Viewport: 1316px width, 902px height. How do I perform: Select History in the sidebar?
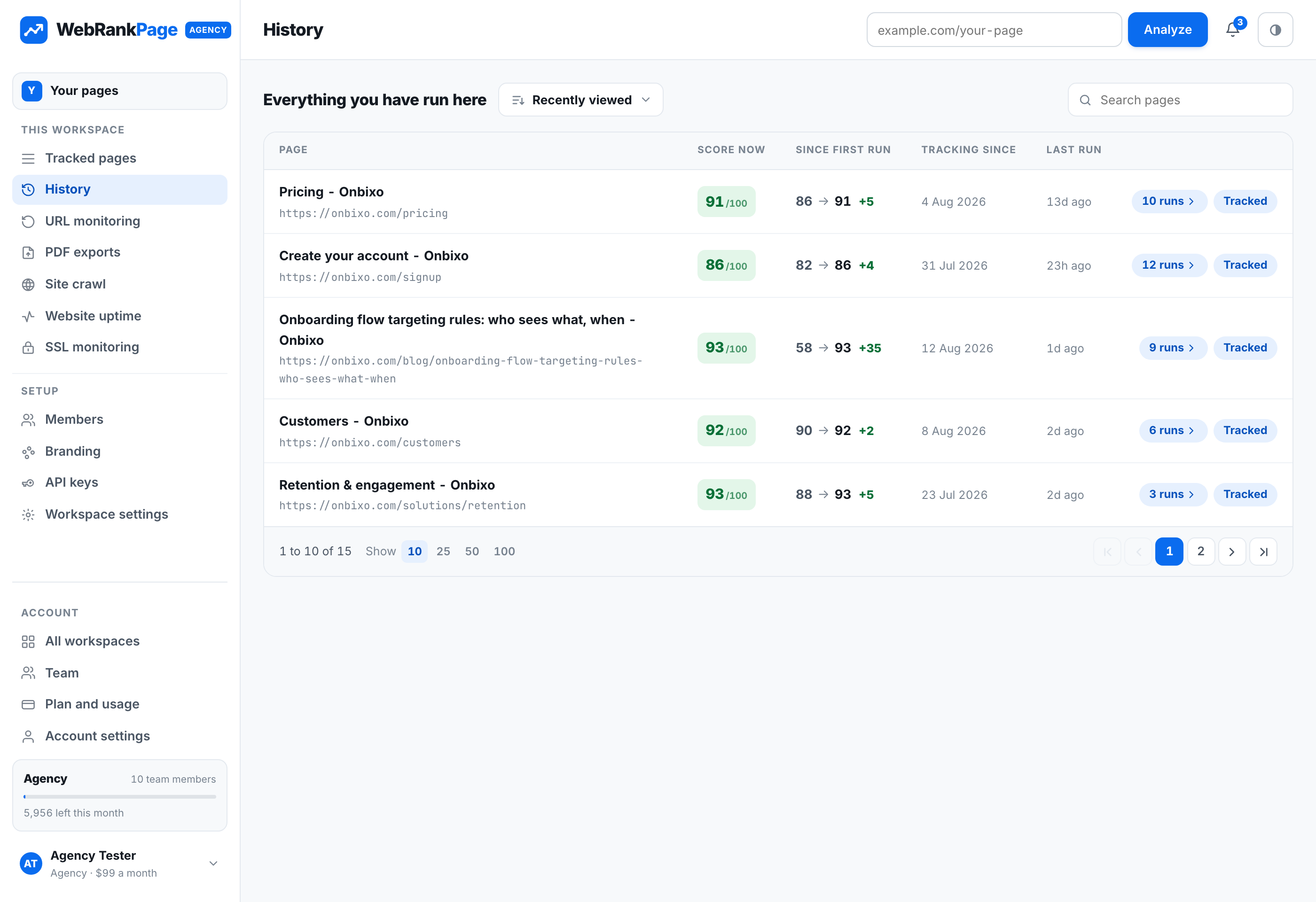click(119, 189)
